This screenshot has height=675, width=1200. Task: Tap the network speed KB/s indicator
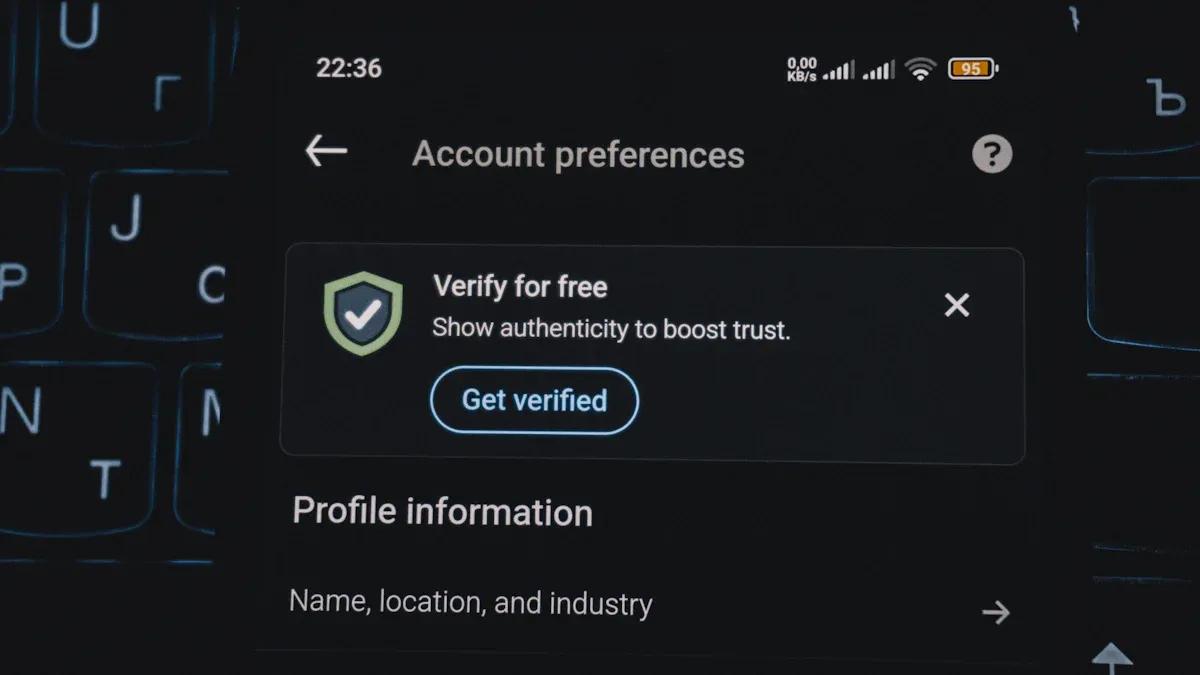(x=802, y=69)
